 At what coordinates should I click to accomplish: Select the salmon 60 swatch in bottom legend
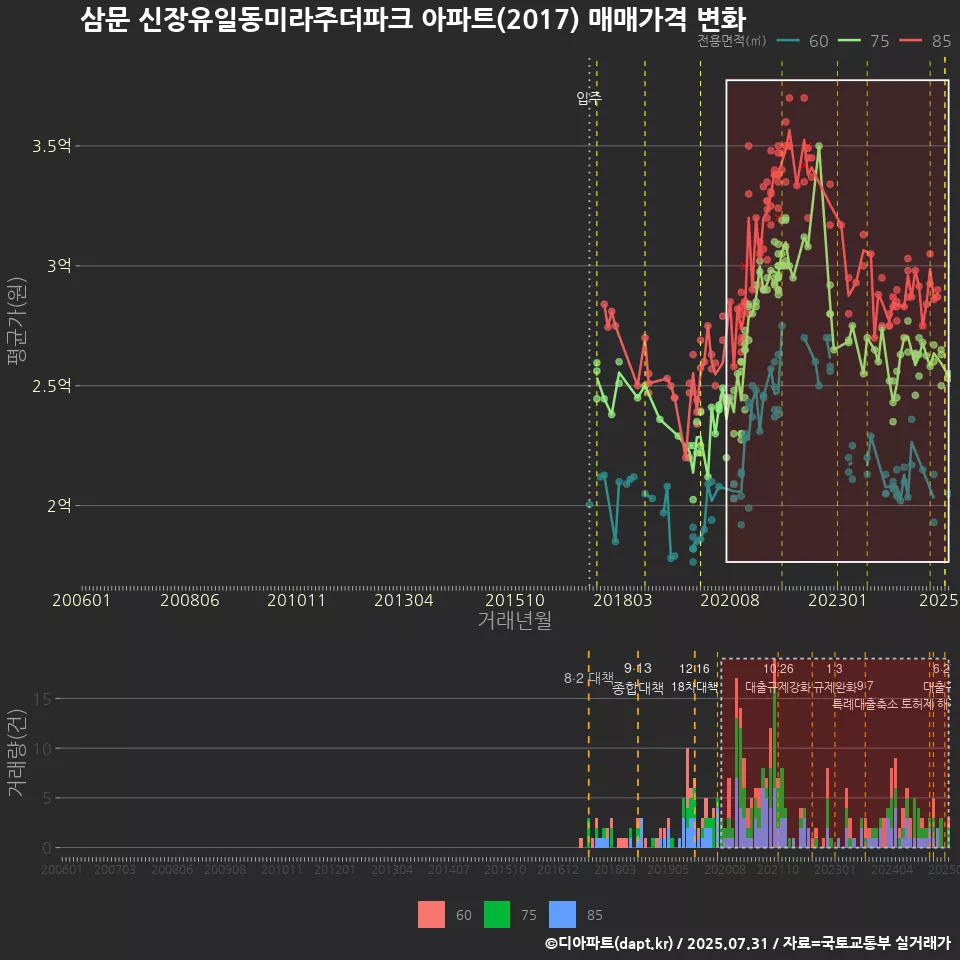[x=431, y=915]
